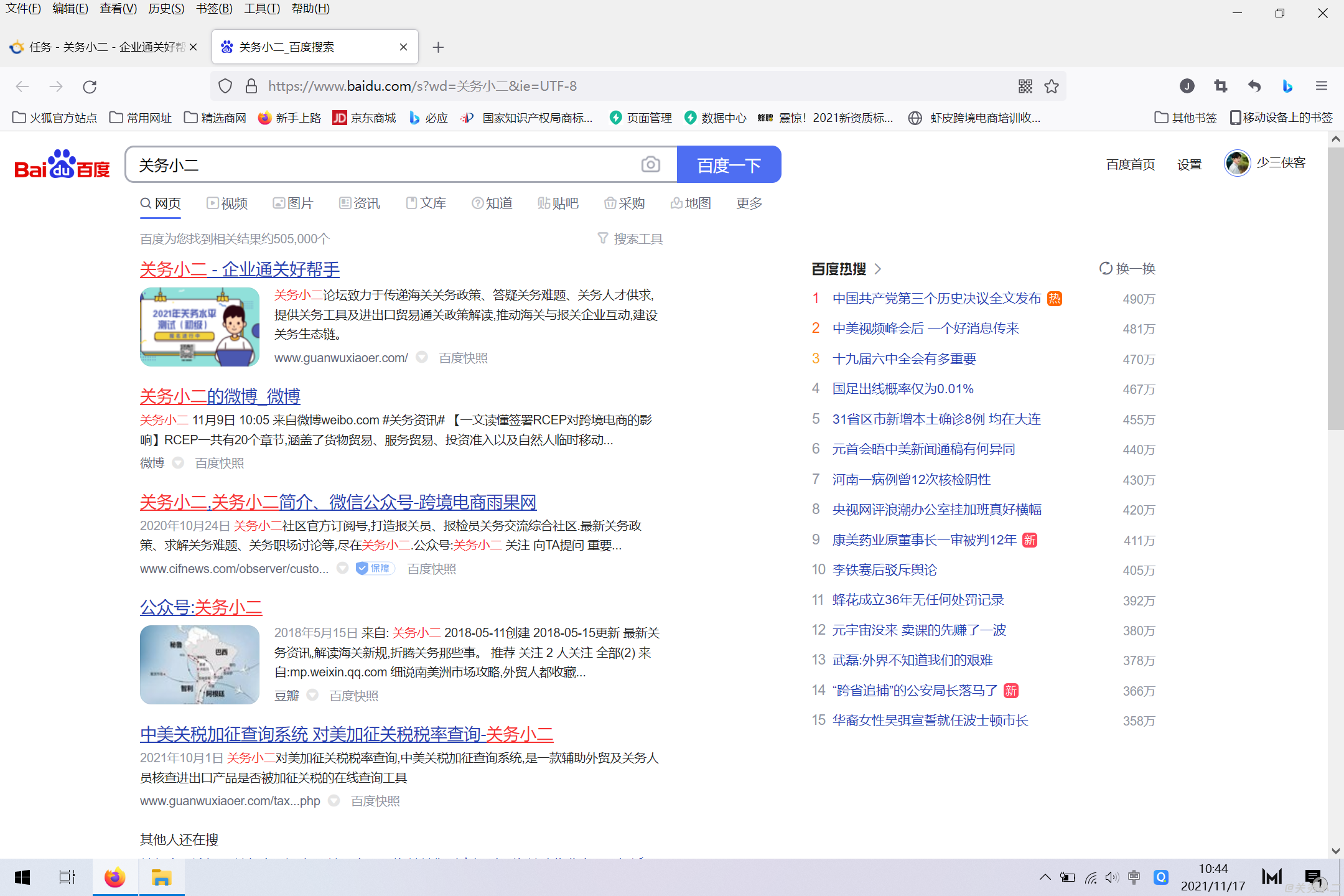Viewport: 1344px width, 896px height.
Task: Open the 书签(B) menu
Action: point(214,9)
